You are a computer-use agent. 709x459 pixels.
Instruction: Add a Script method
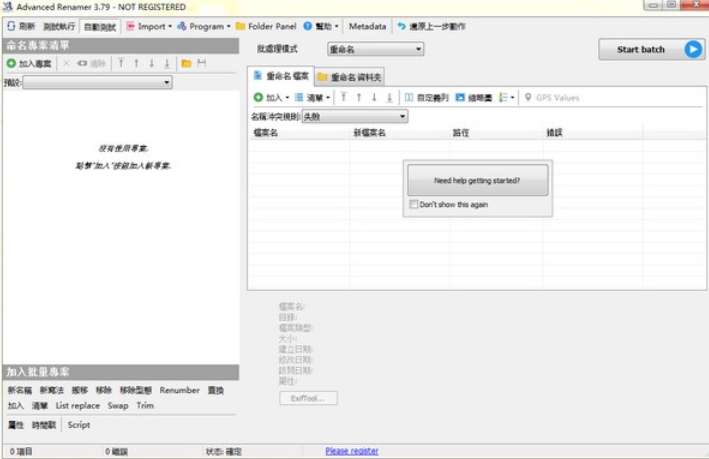coord(79,425)
